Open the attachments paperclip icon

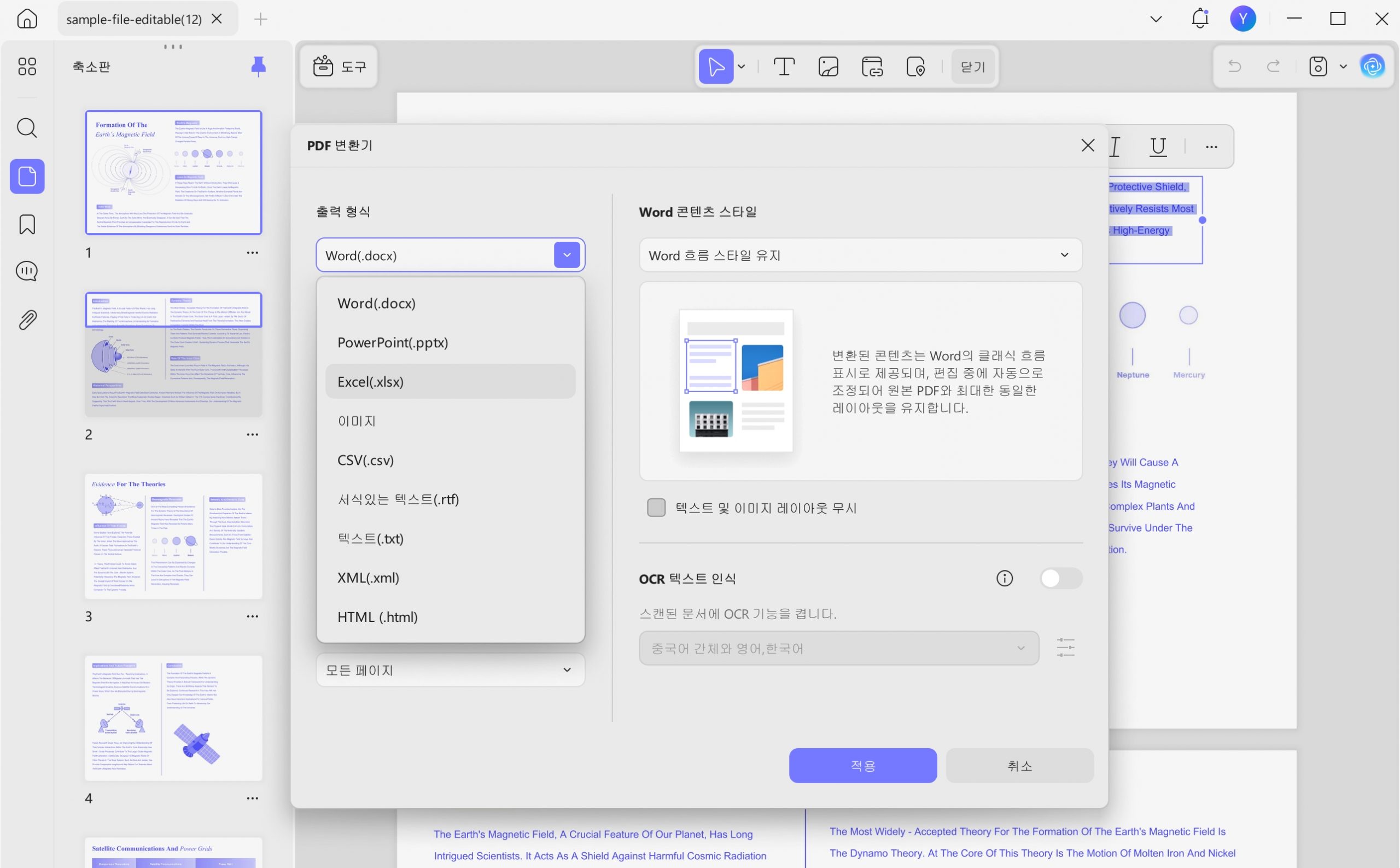pyautogui.click(x=27, y=320)
